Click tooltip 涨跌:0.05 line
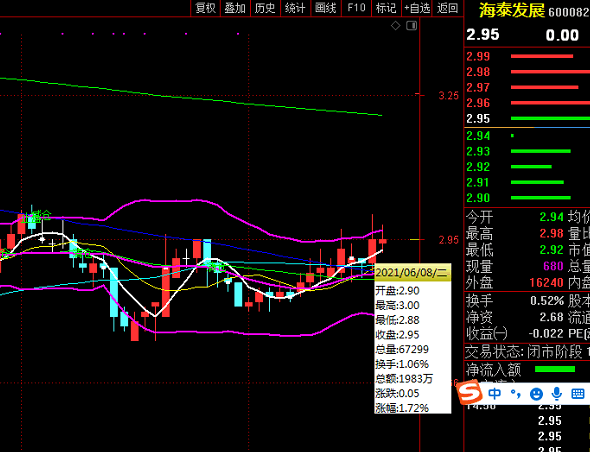The image size is (590, 452). pos(397,393)
